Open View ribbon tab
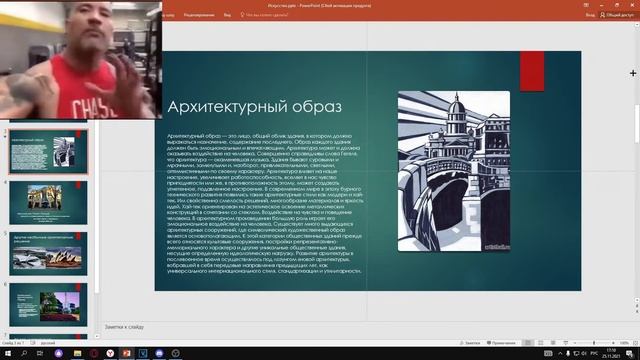 227,15
